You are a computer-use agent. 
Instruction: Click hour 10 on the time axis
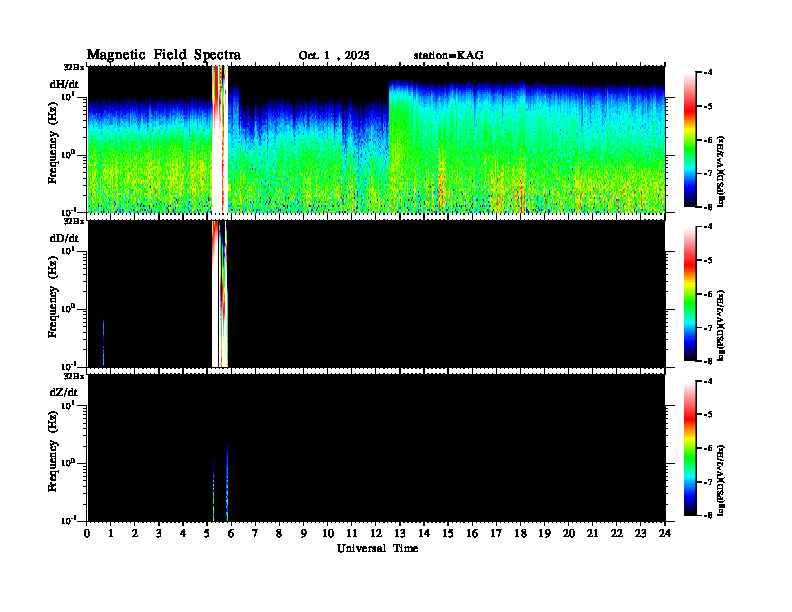click(328, 534)
